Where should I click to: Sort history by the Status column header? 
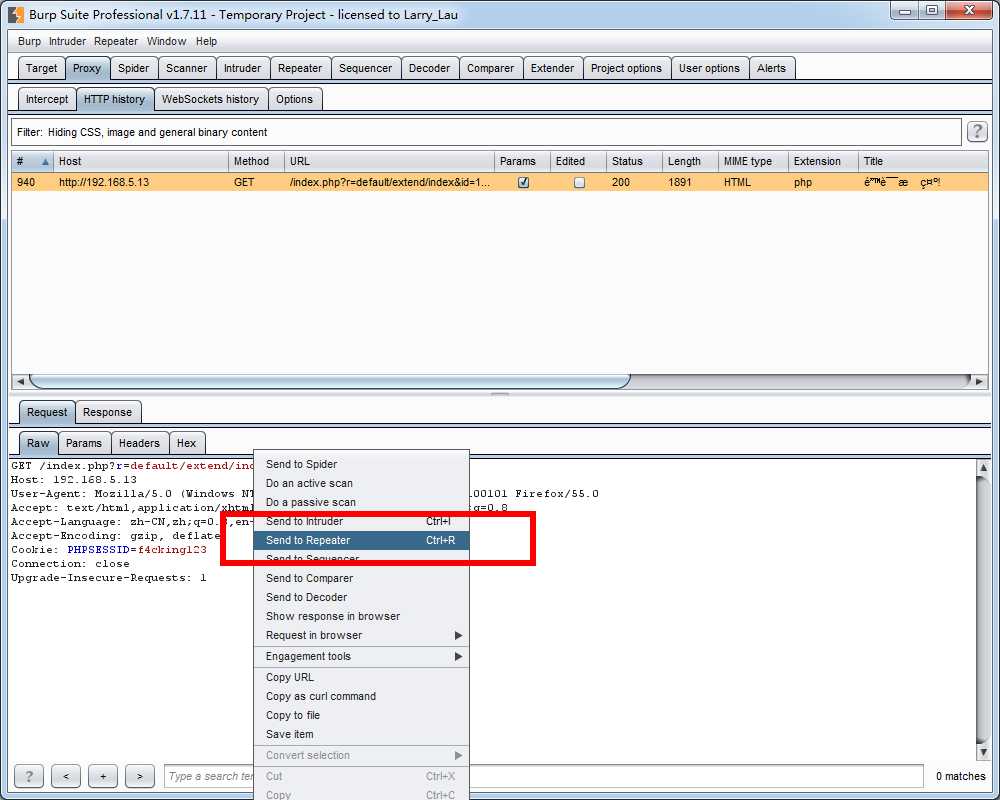634,161
